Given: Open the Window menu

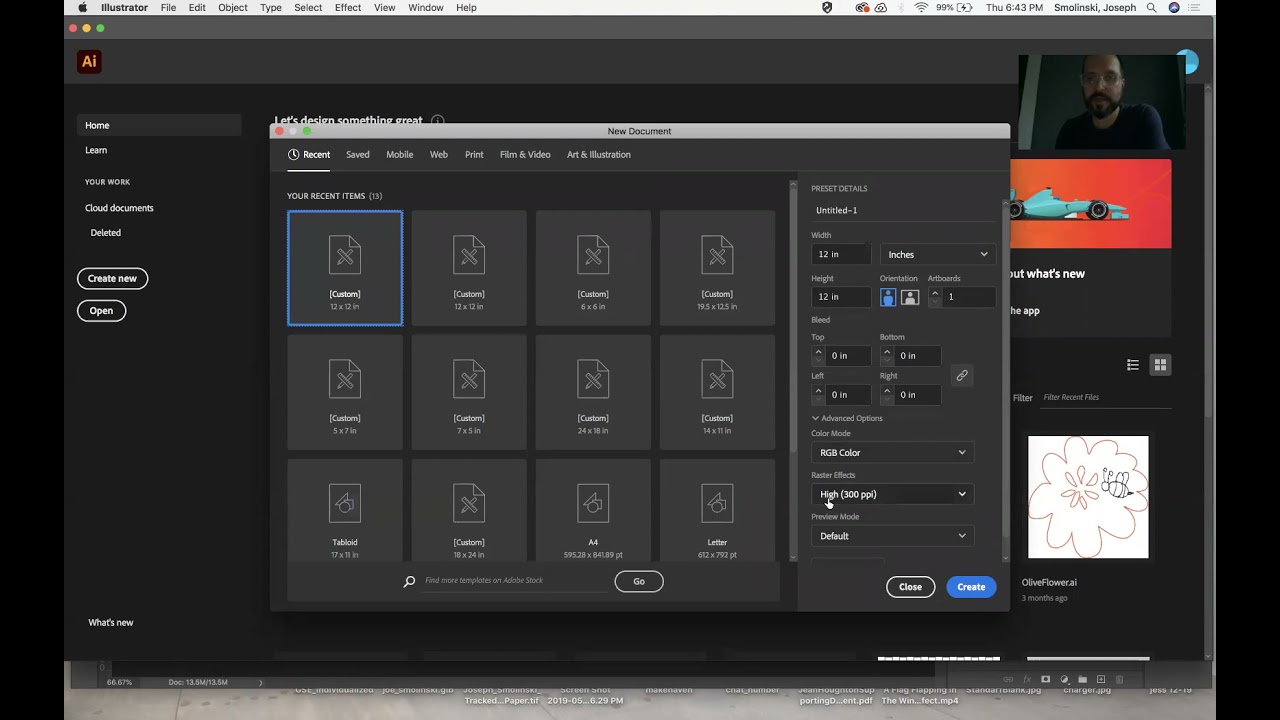Looking at the screenshot, I should pos(426,7).
